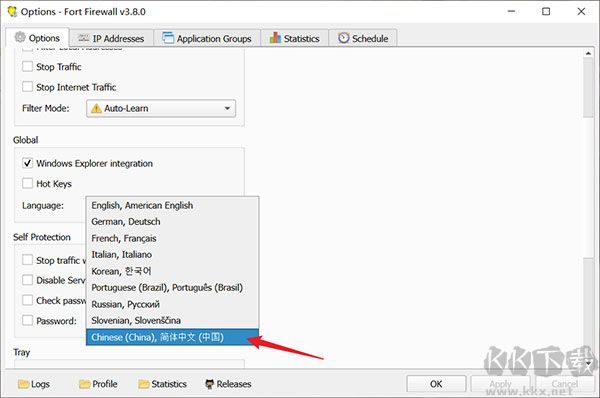
Task: Uncheck Windows Explorer integration
Action: coord(27,163)
